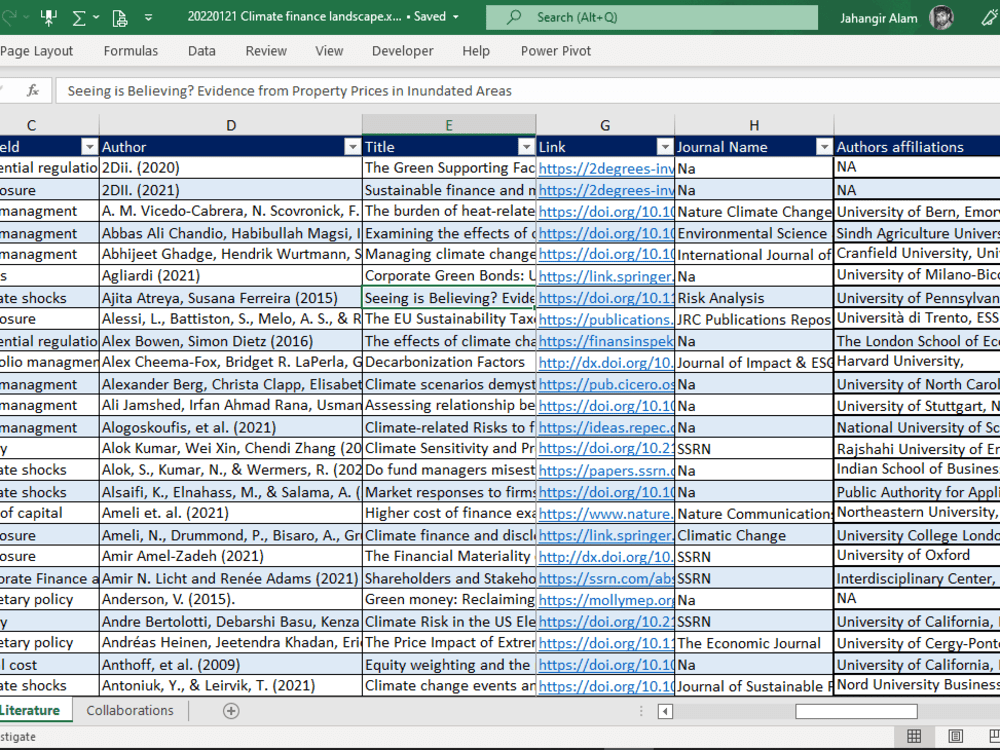Switch to the Collaborations sheet tab
The height and width of the screenshot is (750, 1000).
click(x=130, y=710)
